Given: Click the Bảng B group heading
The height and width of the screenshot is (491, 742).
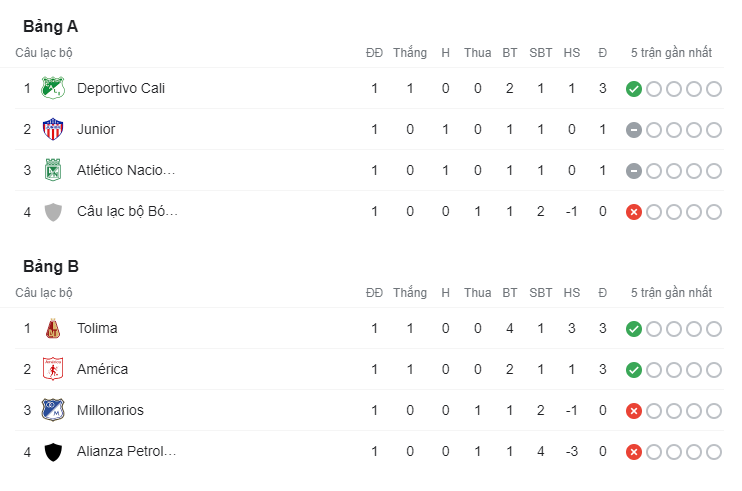Looking at the screenshot, I should coord(51,266).
